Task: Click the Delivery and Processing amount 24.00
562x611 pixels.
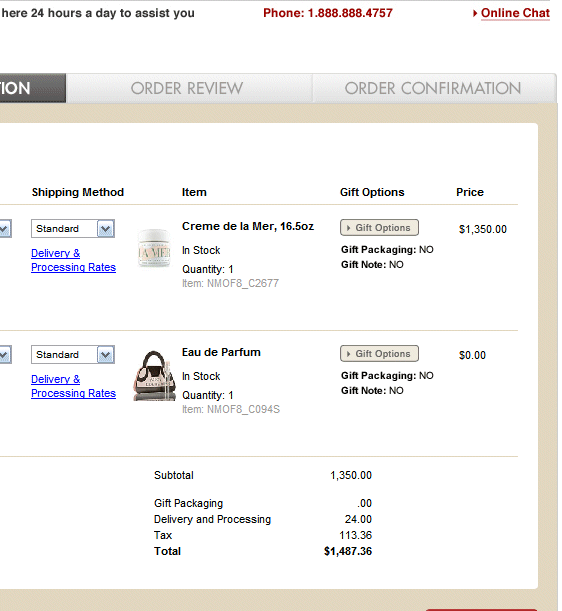Action: (358, 519)
